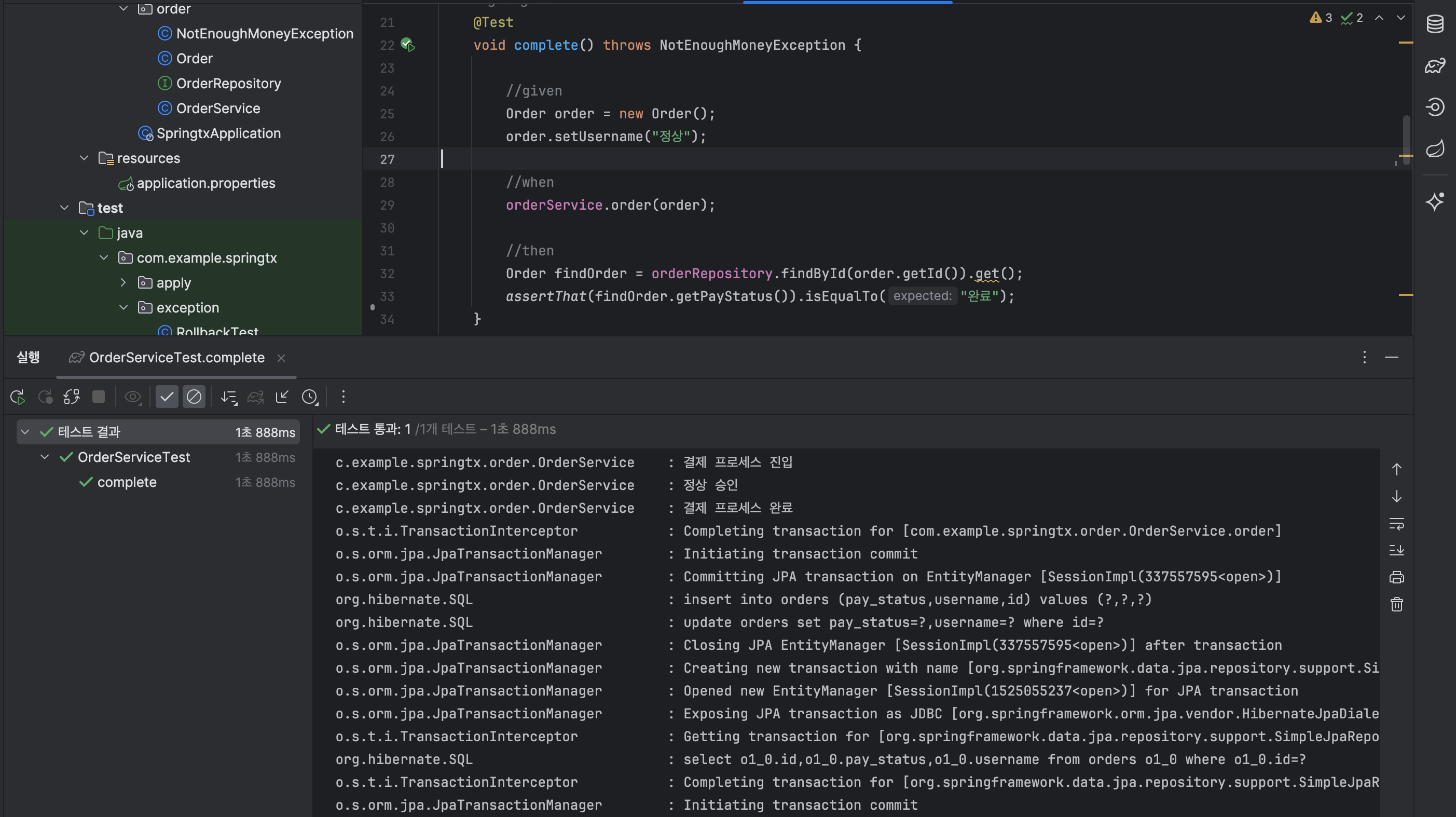
Task: Open OrderService class in project tree
Action: [217, 108]
